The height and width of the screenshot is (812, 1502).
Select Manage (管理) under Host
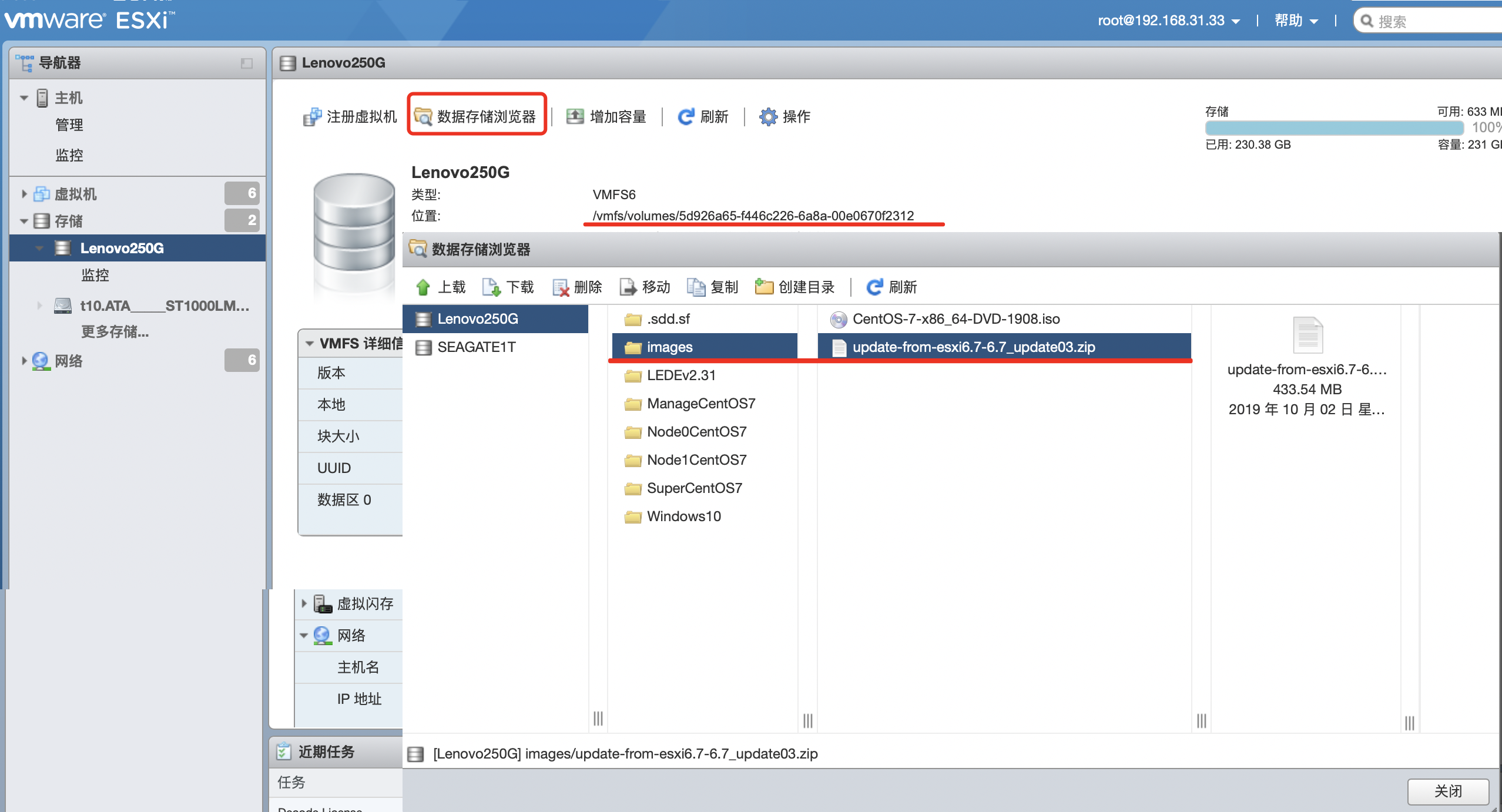(x=69, y=125)
